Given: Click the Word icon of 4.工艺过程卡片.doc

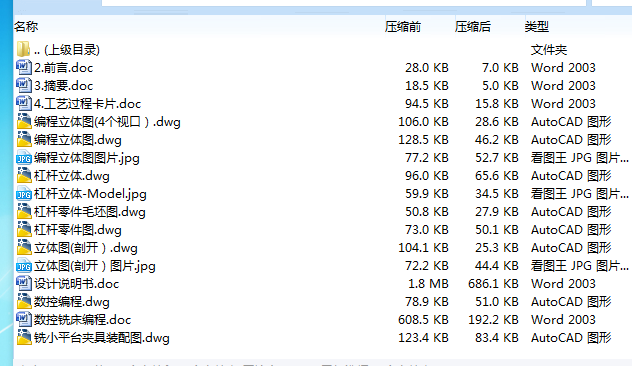Looking at the screenshot, I should pyautogui.click(x=23, y=103).
